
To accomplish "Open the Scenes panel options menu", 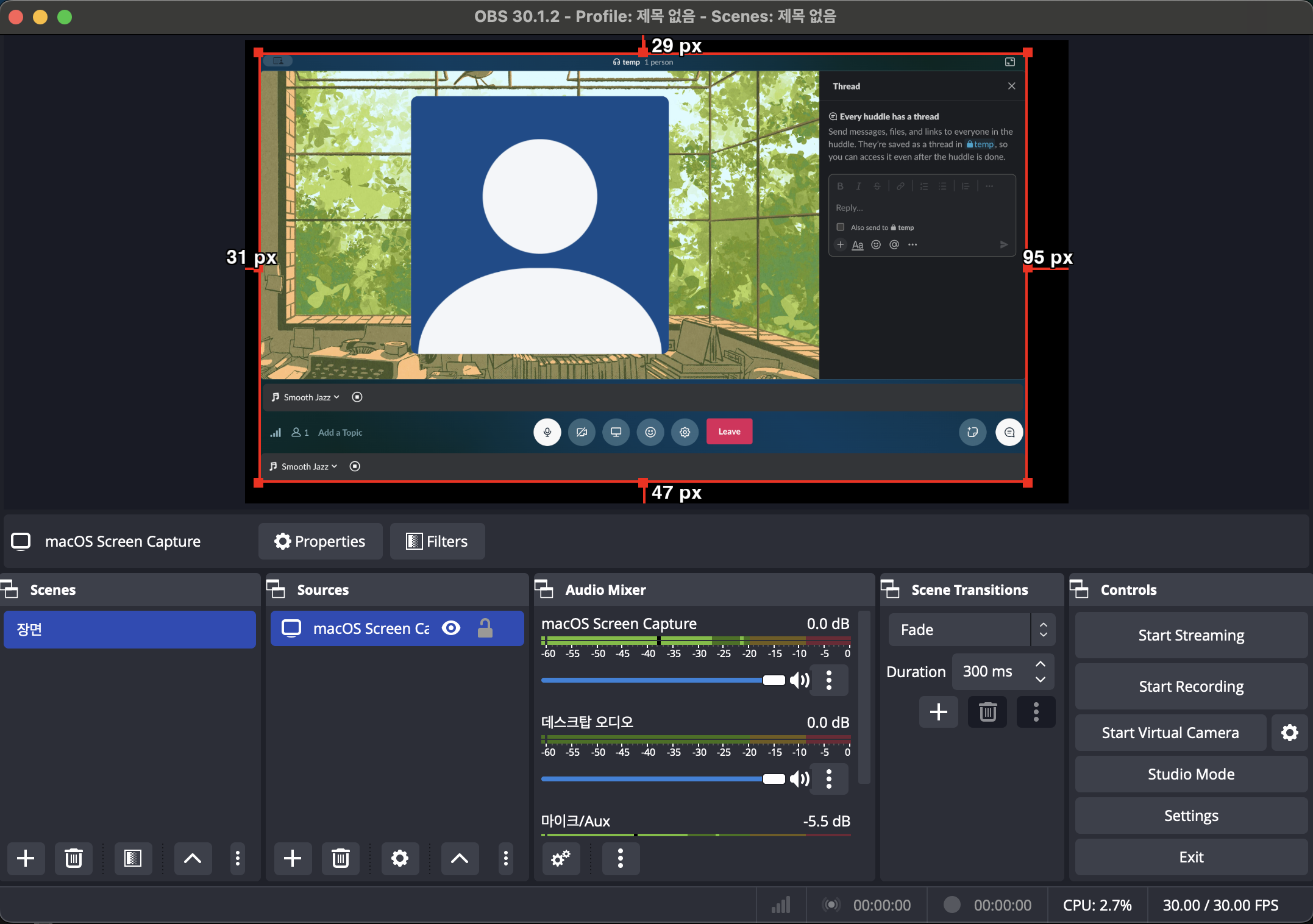I will click(237, 859).
